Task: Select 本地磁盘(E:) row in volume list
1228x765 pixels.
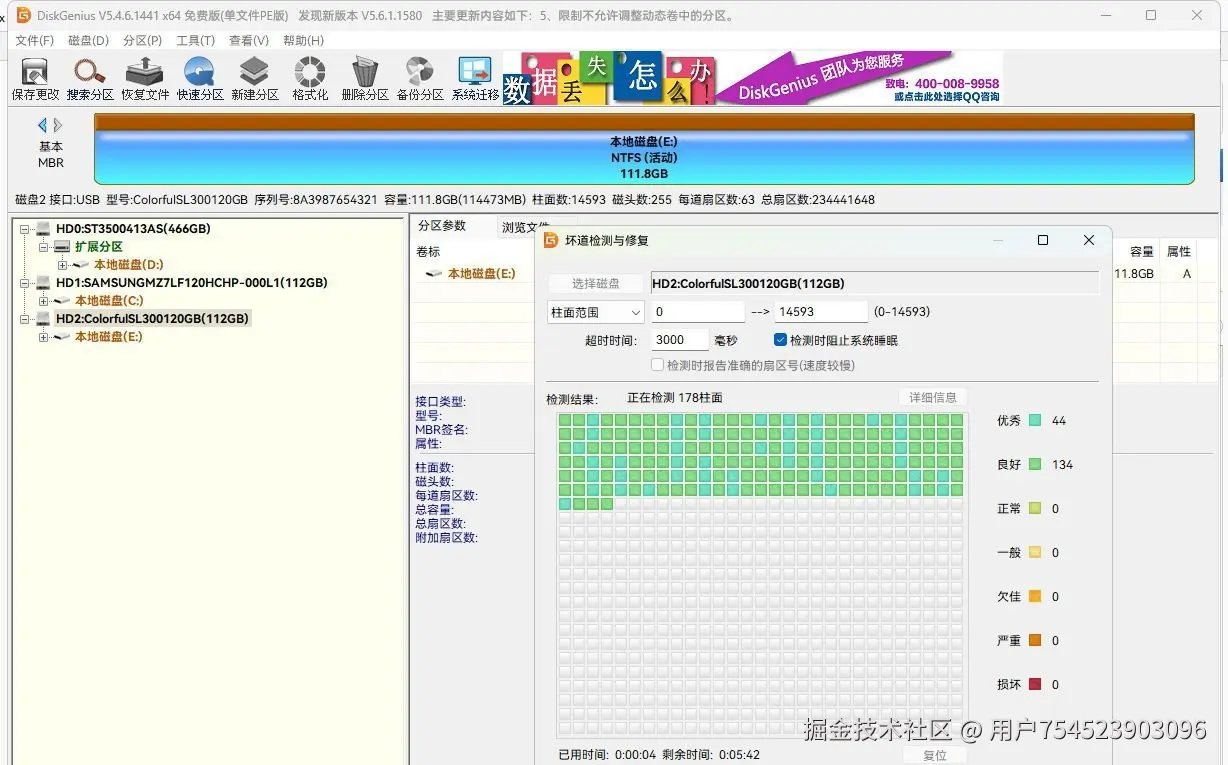Action: point(481,273)
